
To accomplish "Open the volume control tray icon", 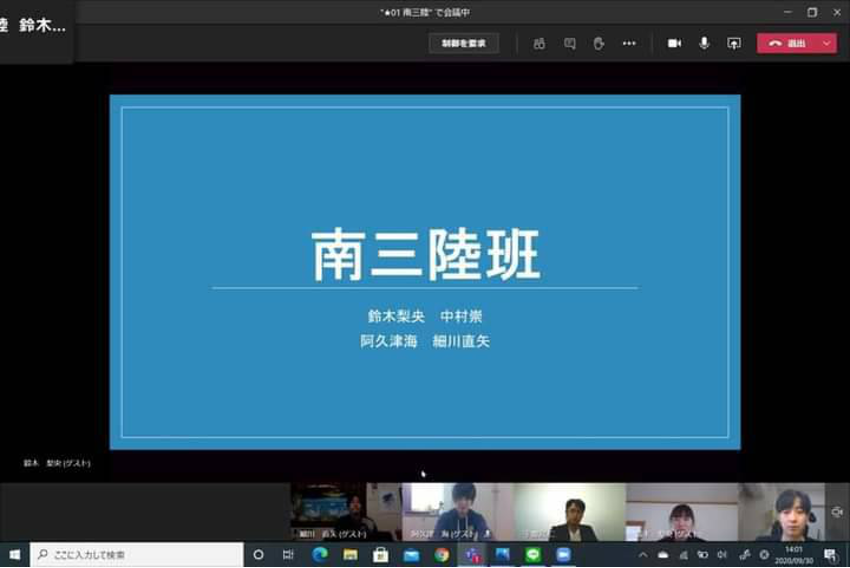I will [722, 554].
